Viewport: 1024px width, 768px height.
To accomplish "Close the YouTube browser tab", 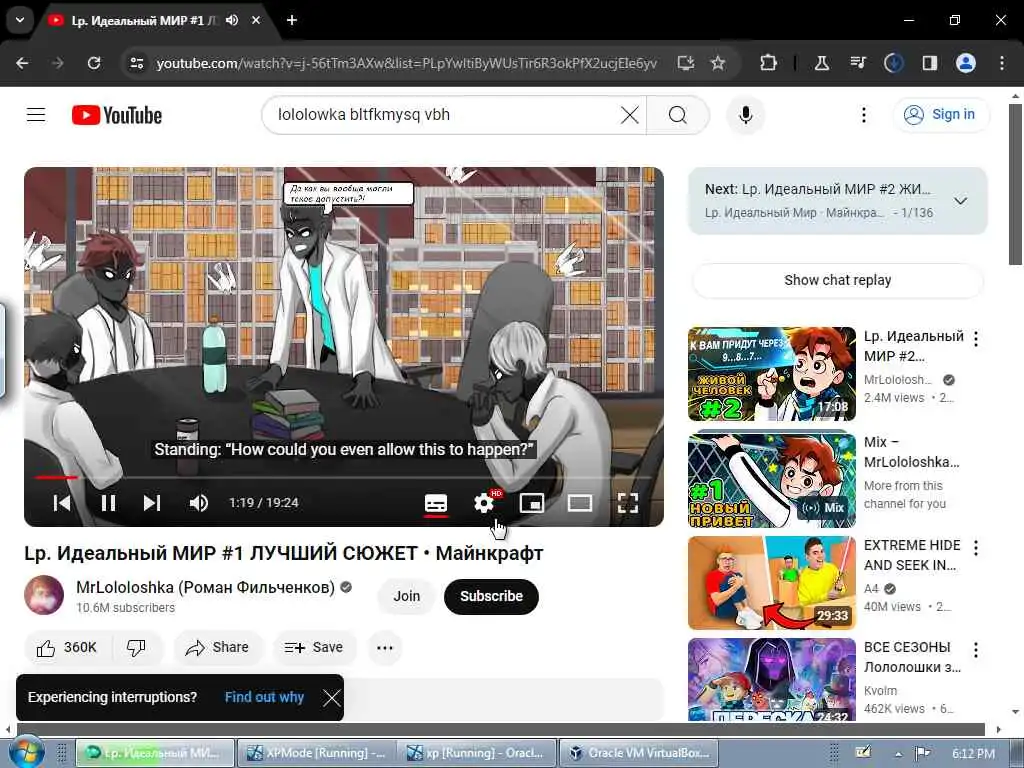I will click(256, 20).
